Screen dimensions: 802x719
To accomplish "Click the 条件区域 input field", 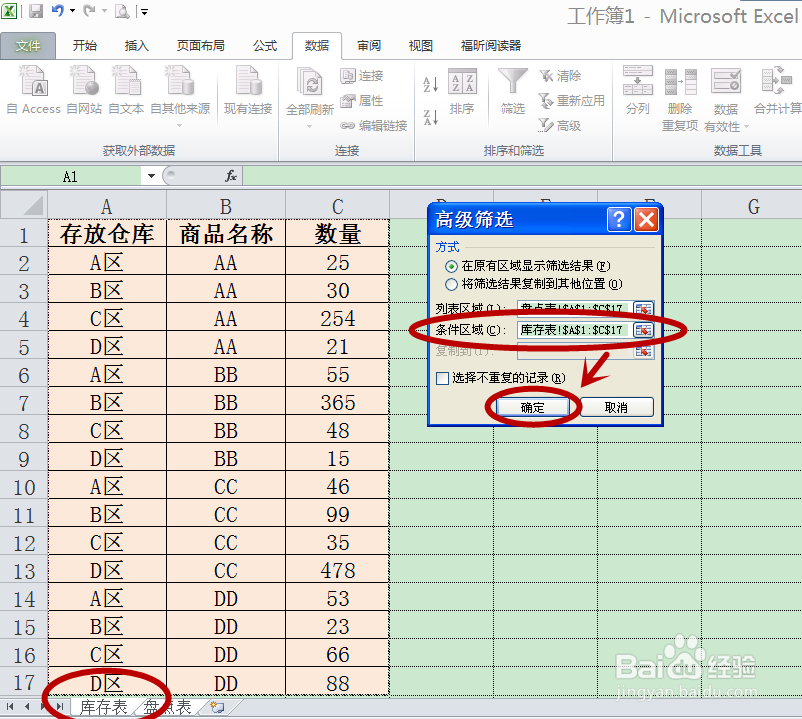I will [570, 328].
